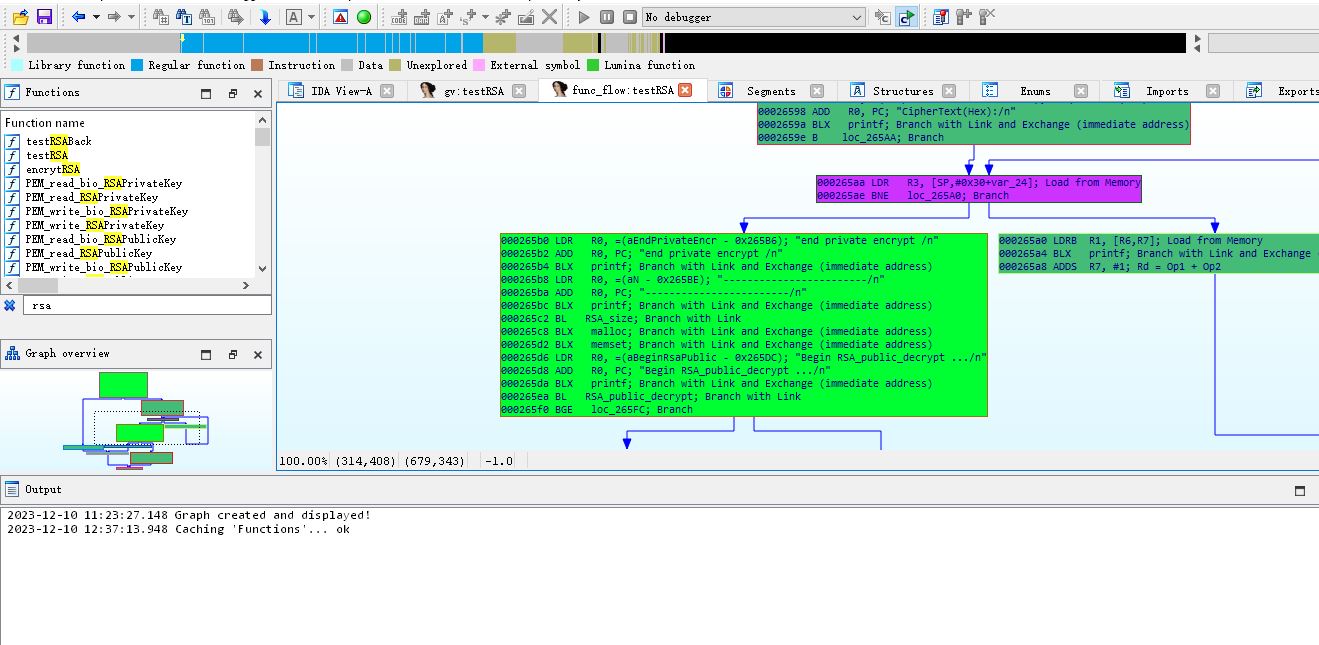
Task: Click the add string literal icon
Action: pyautogui.click(x=445, y=17)
